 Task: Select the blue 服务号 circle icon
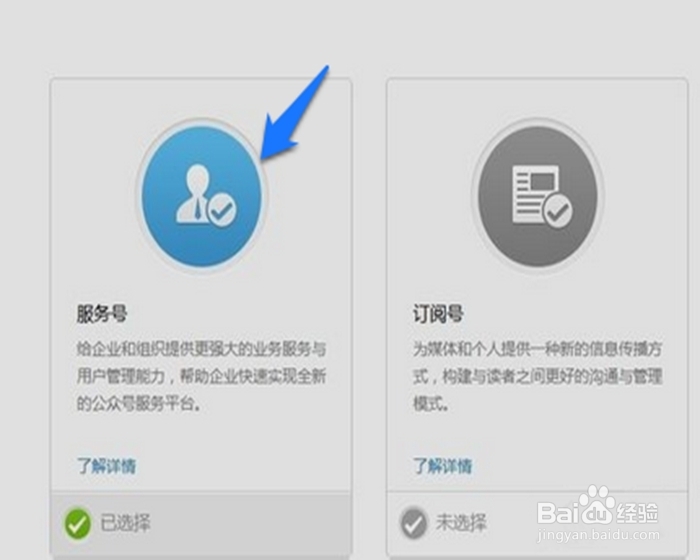(x=201, y=196)
